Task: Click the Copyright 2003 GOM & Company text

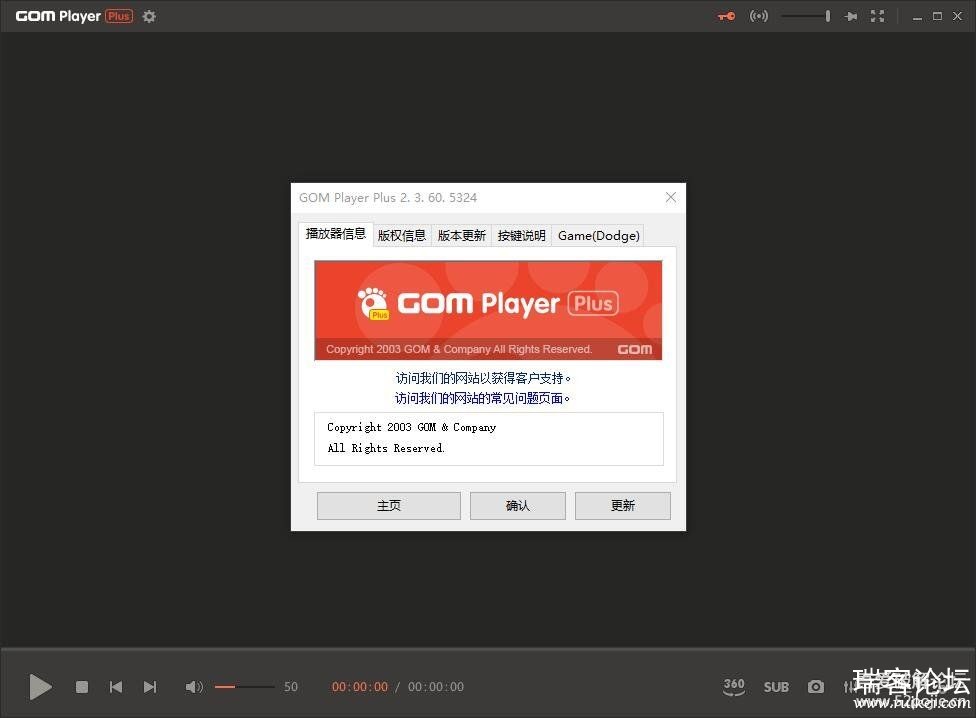Action: pyautogui.click(x=411, y=427)
